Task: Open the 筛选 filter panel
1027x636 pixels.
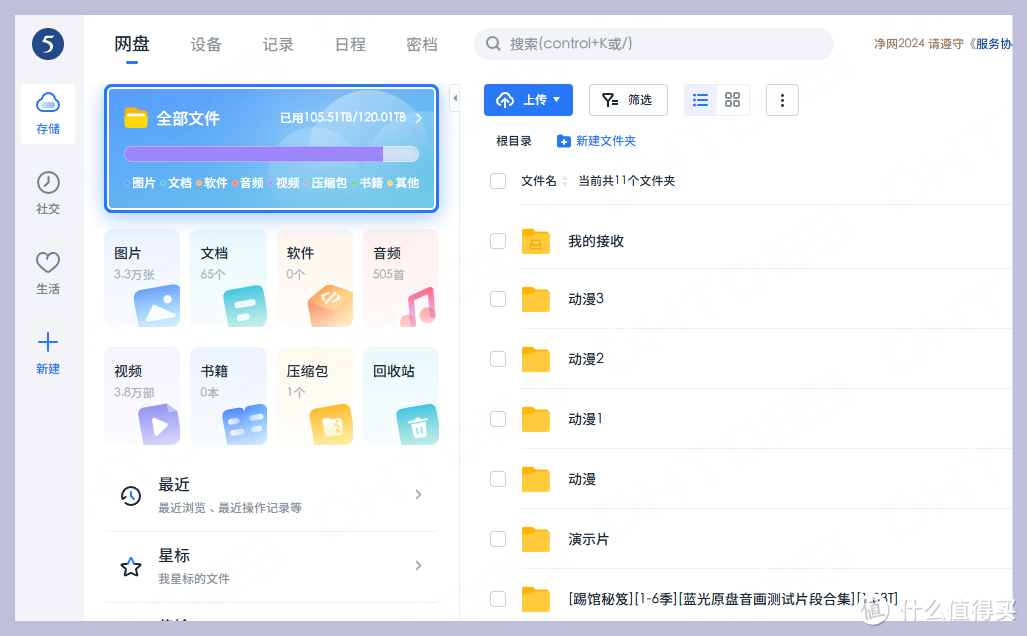Action: point(628,100)
